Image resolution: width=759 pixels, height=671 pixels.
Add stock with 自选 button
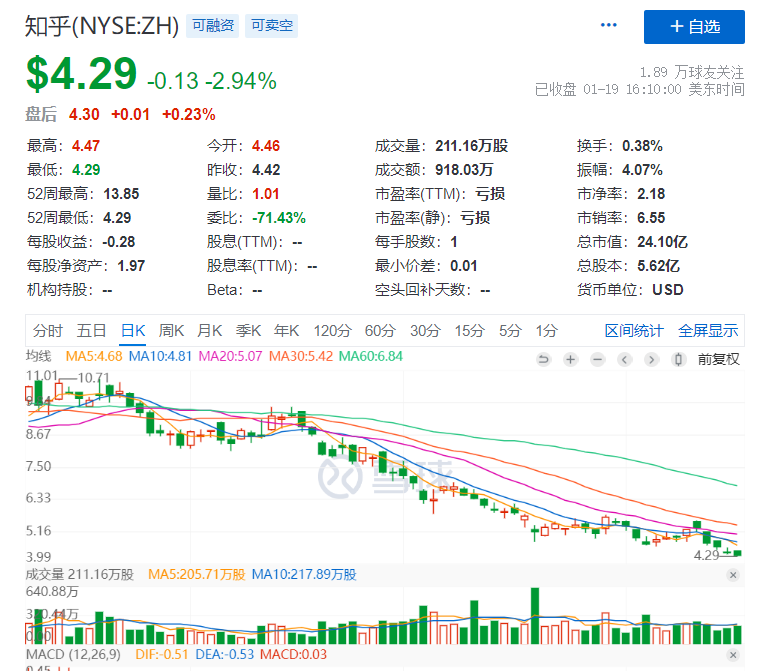pyautogui.click(x=694, y=27)
